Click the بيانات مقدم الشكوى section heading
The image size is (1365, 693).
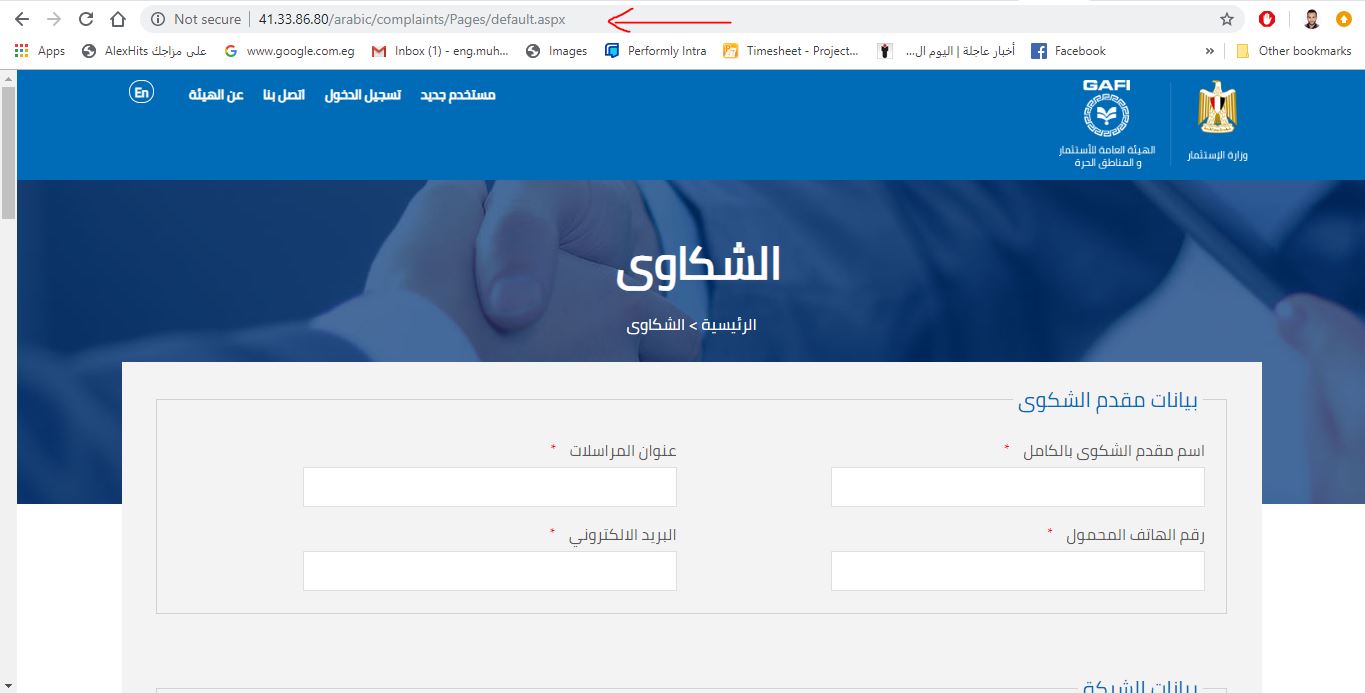coord(1107,401)
